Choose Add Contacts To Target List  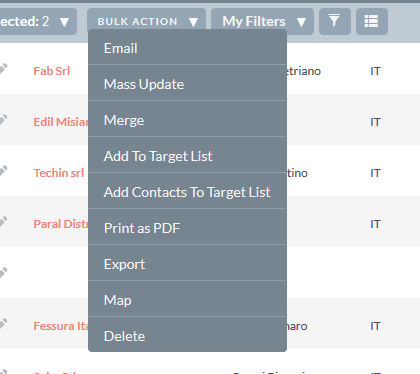(x=187, y=192)
